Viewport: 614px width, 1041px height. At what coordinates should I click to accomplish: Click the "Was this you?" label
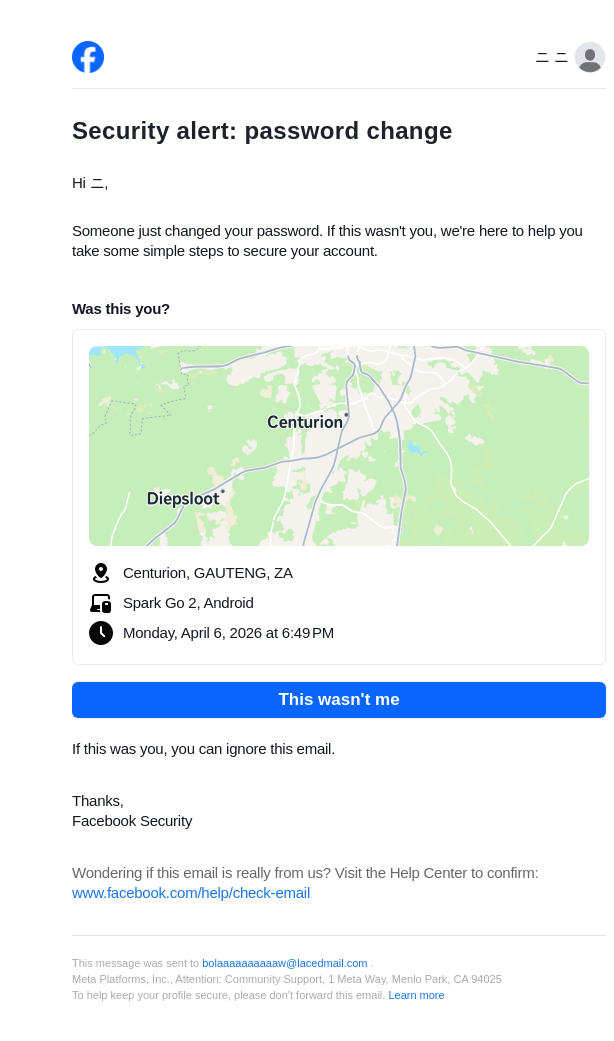pos(121,309)
